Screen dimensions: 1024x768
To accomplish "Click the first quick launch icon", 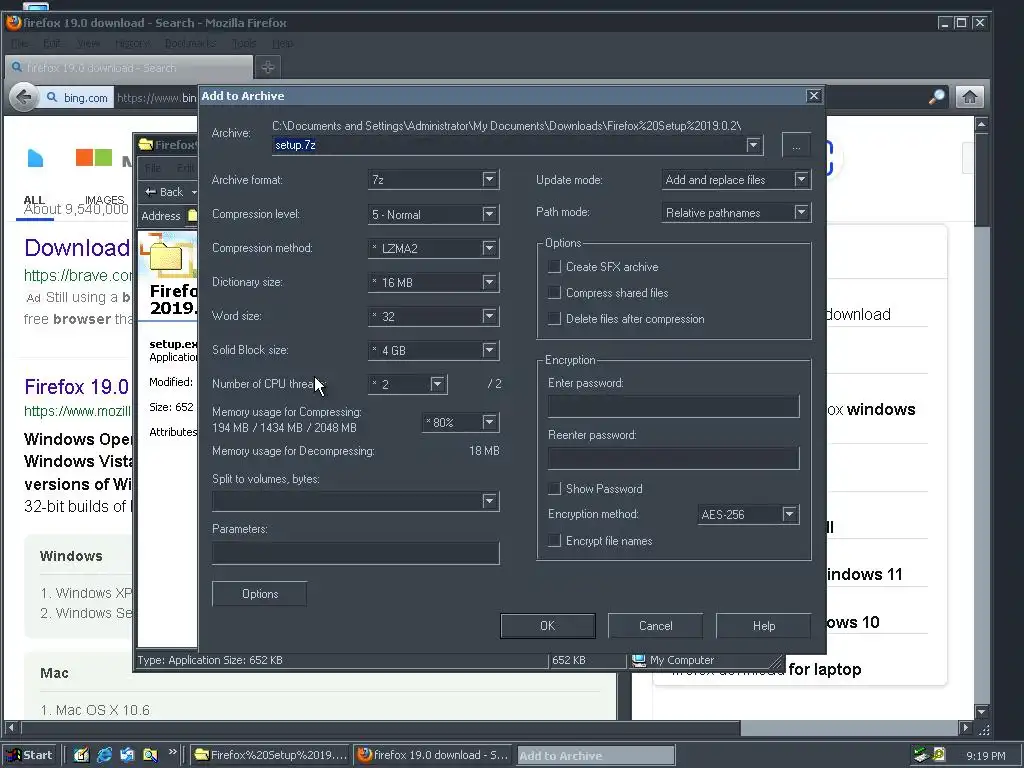I will 81,755.
